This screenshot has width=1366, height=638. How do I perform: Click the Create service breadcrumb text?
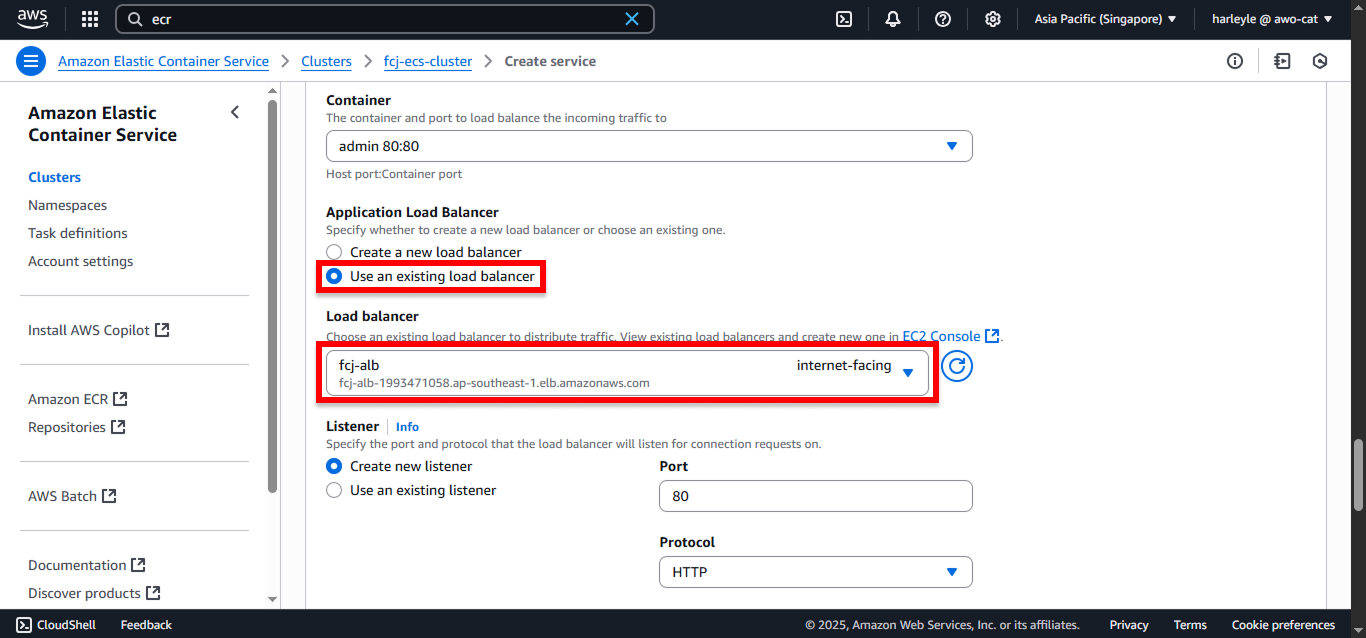point(550,61)
